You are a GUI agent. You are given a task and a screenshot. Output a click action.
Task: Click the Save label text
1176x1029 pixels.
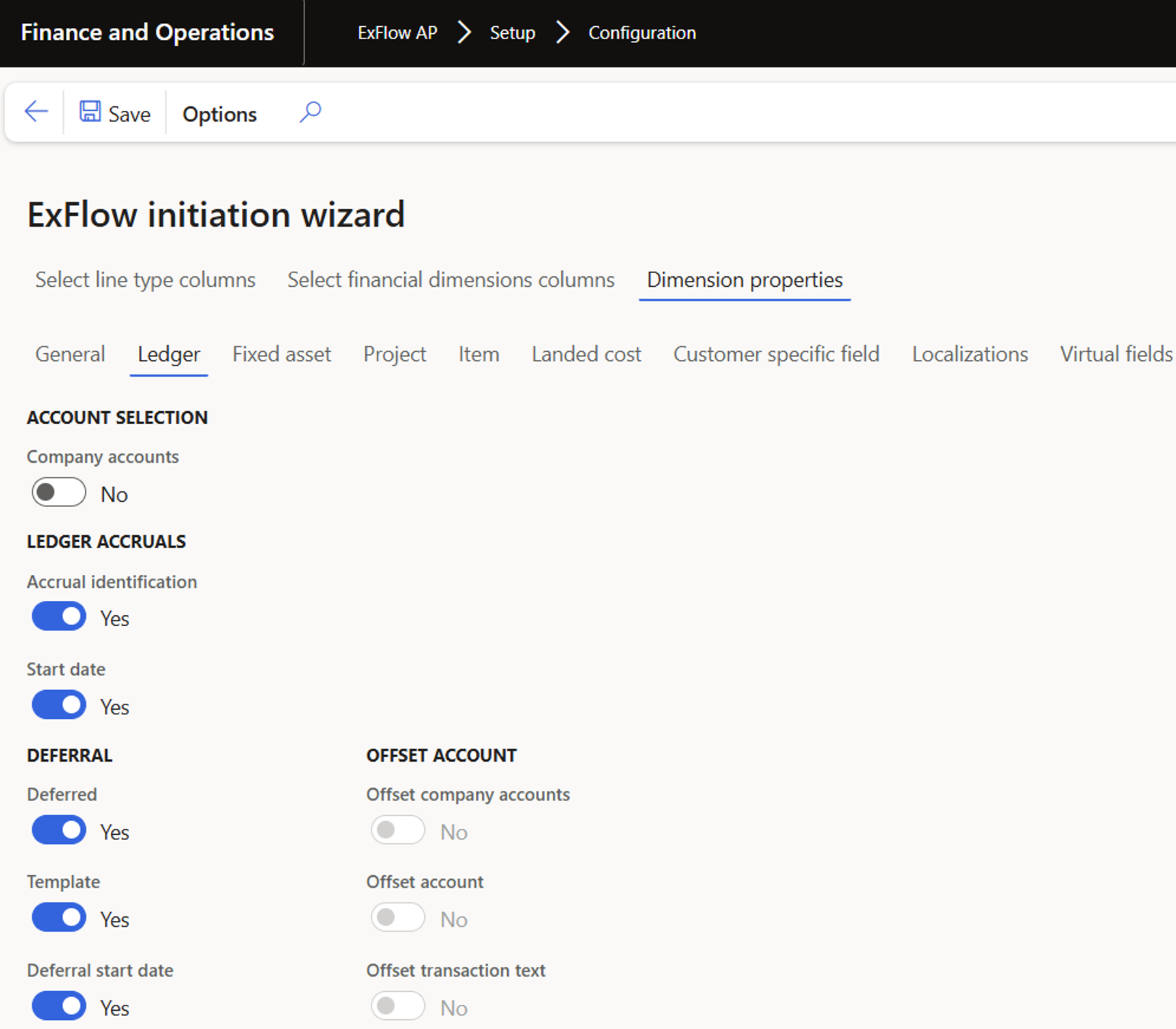(x=129, y=114)
